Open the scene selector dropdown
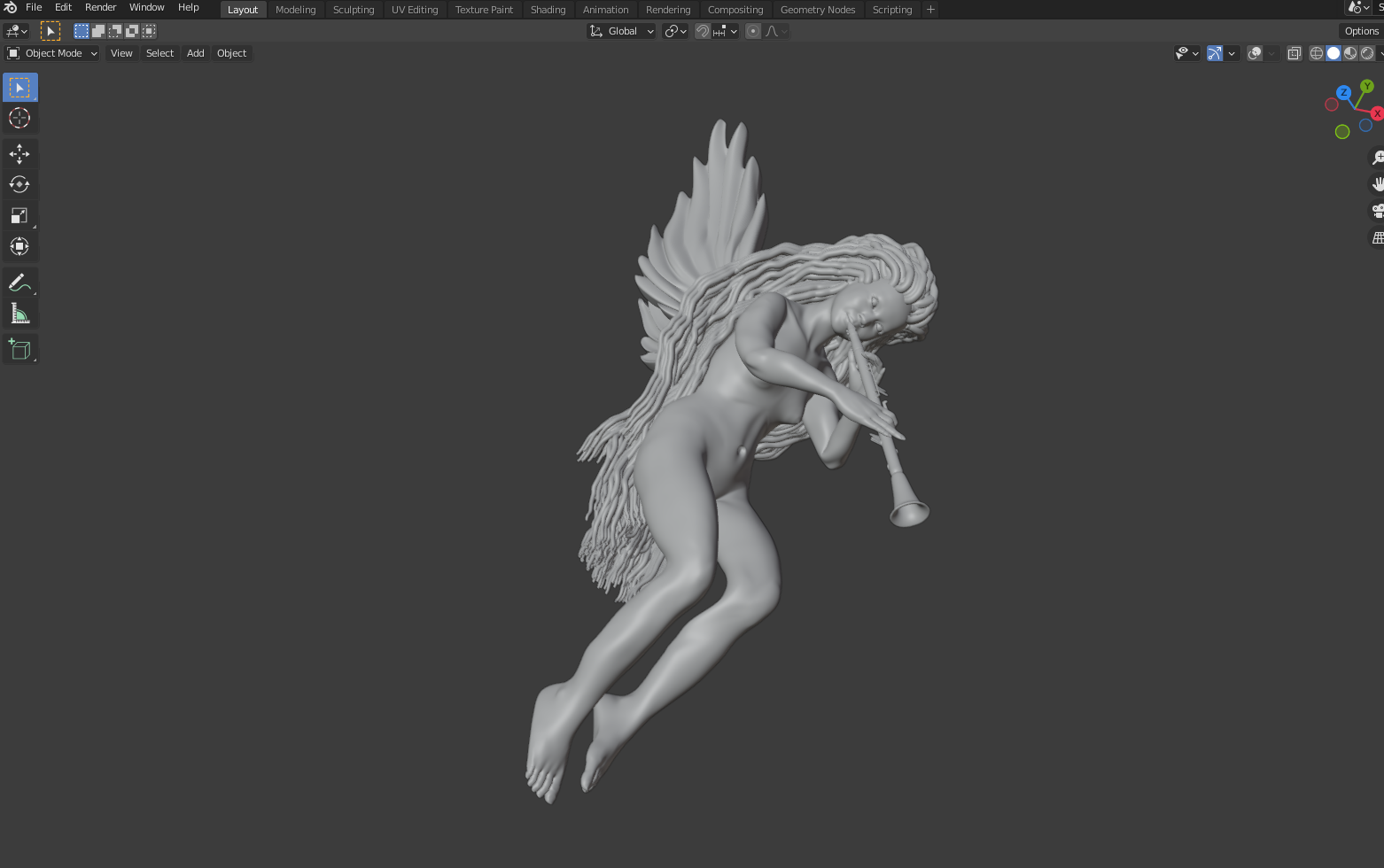Viewport: 1384px width, 868px height. tap(1358, 7)
